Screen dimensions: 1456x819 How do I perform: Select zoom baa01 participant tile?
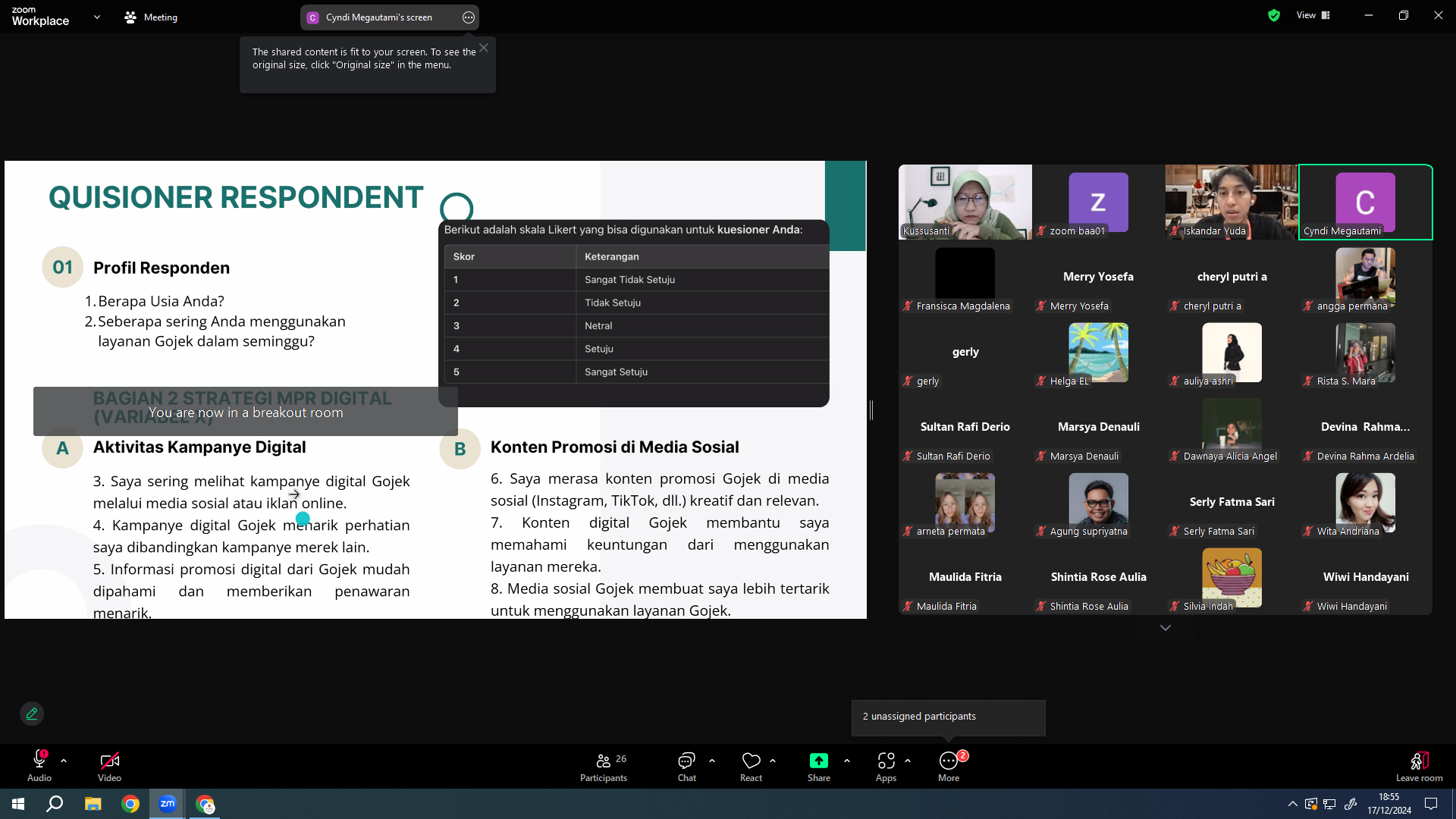(1099, 202)
